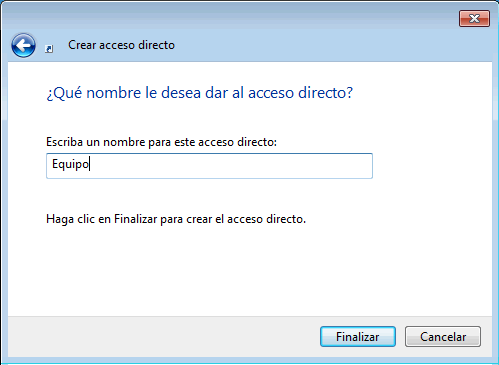The image size is (499, 365).
Task: Click Finalizar to create the shortcut
Action: 358,337
